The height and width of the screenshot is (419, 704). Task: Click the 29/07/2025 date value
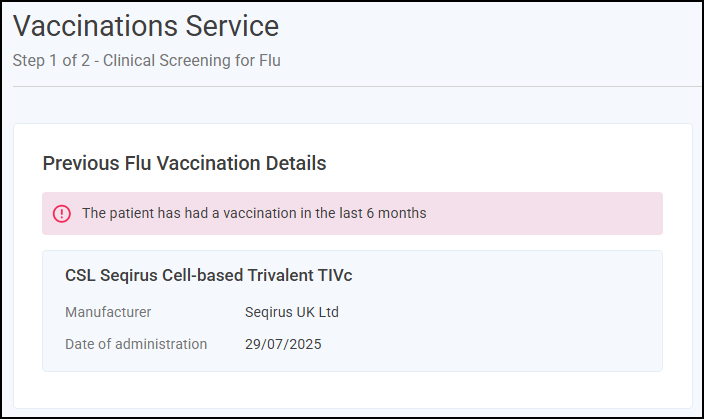[283, 344]
